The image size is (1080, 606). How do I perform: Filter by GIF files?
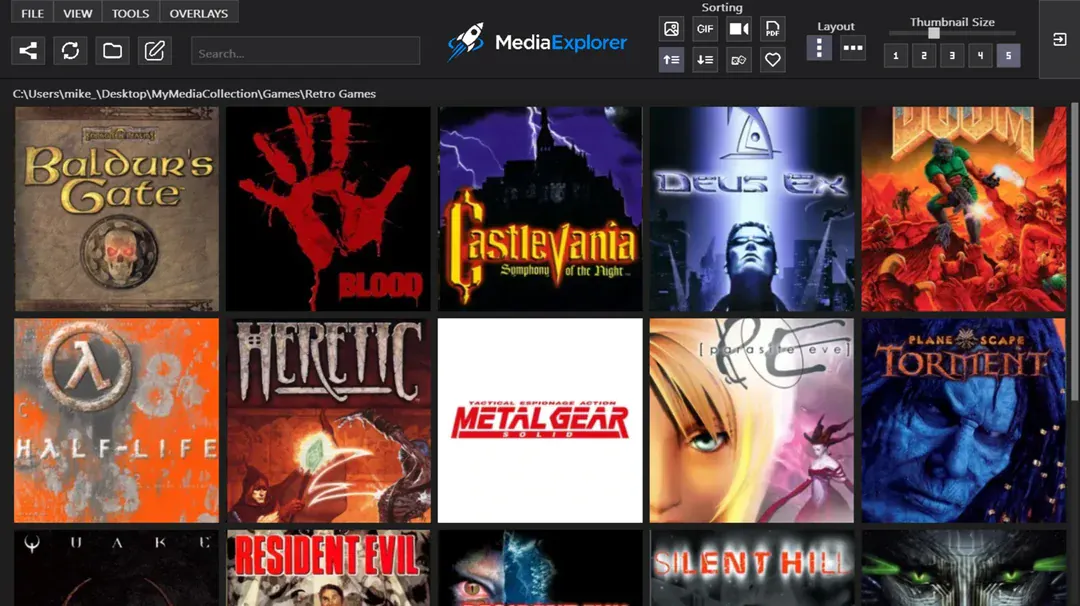[x=705, y=29]
